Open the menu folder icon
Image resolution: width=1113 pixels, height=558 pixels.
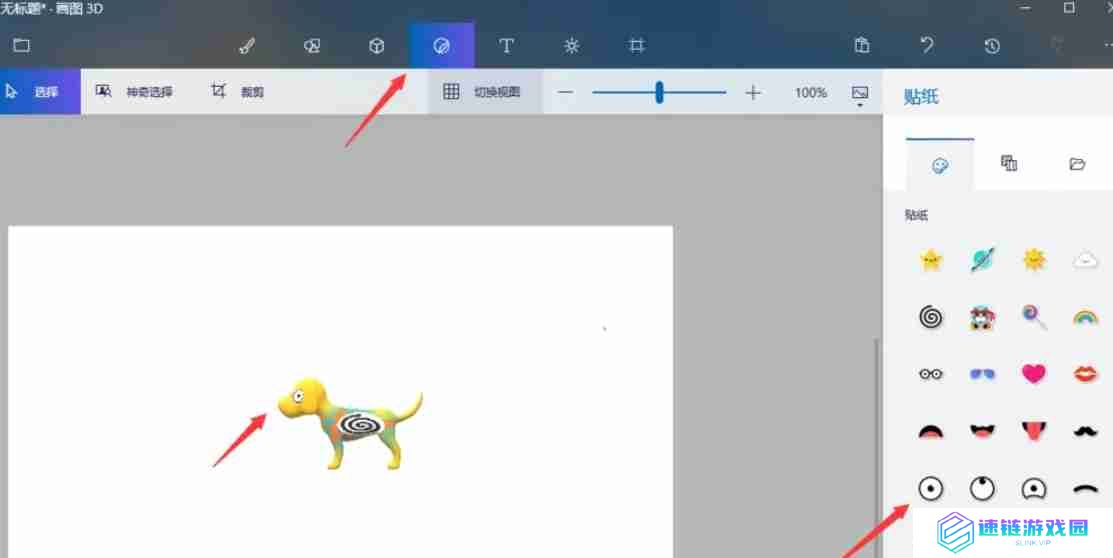tap(21, 45)
